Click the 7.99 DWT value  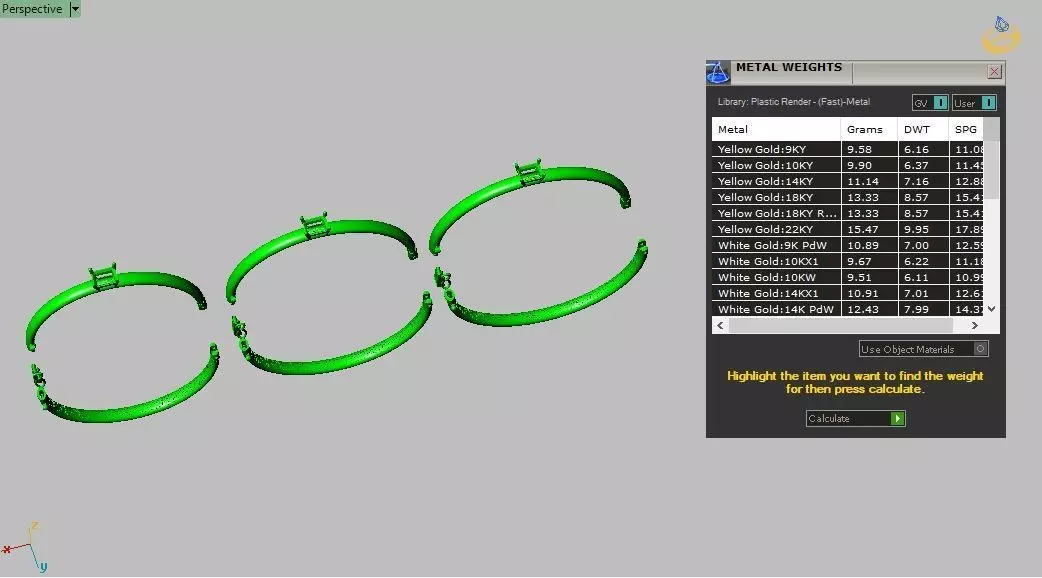(x=916, y=309)
